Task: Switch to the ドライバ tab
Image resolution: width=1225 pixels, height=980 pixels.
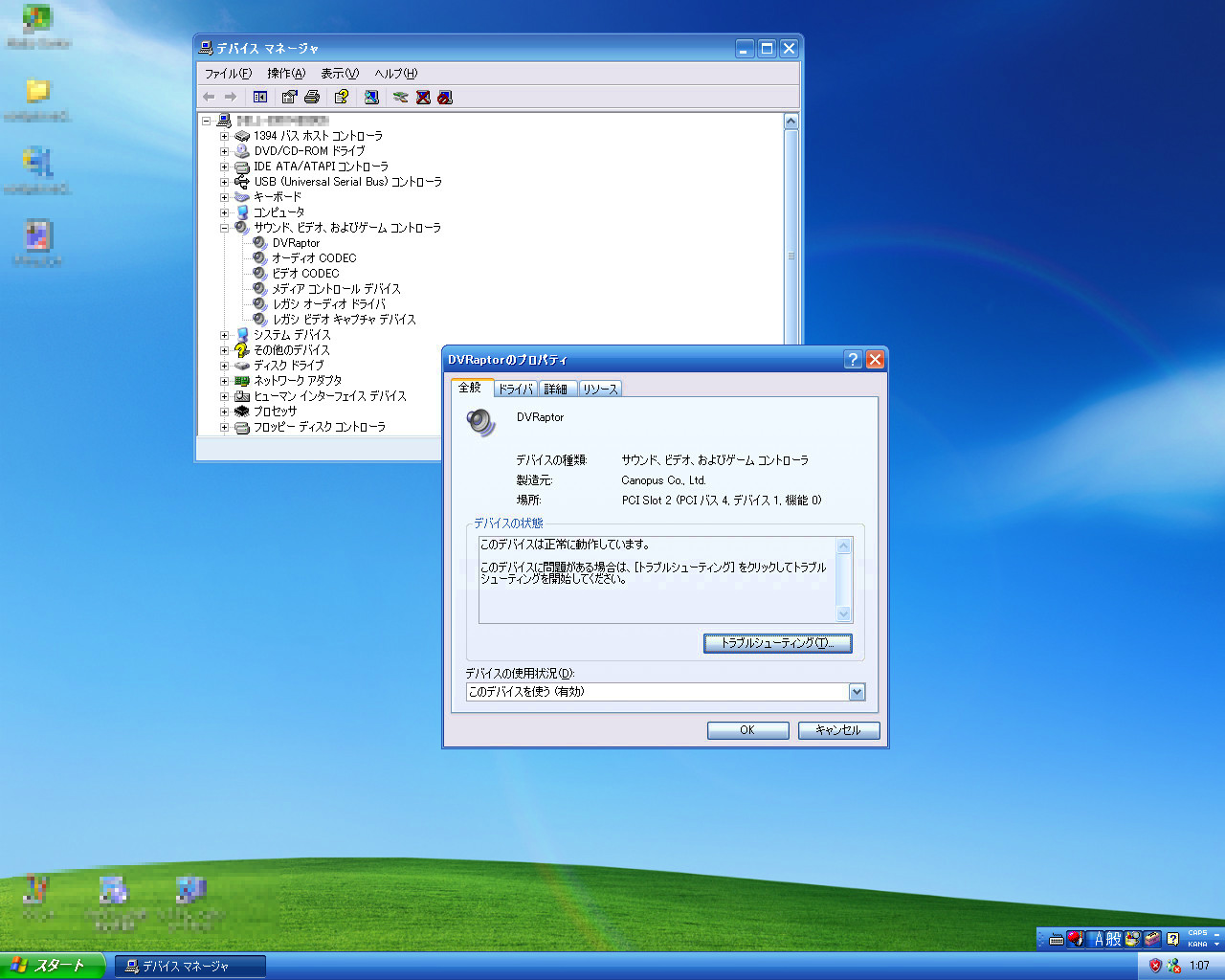Action: pyautogui.click(x=516, y=389)
